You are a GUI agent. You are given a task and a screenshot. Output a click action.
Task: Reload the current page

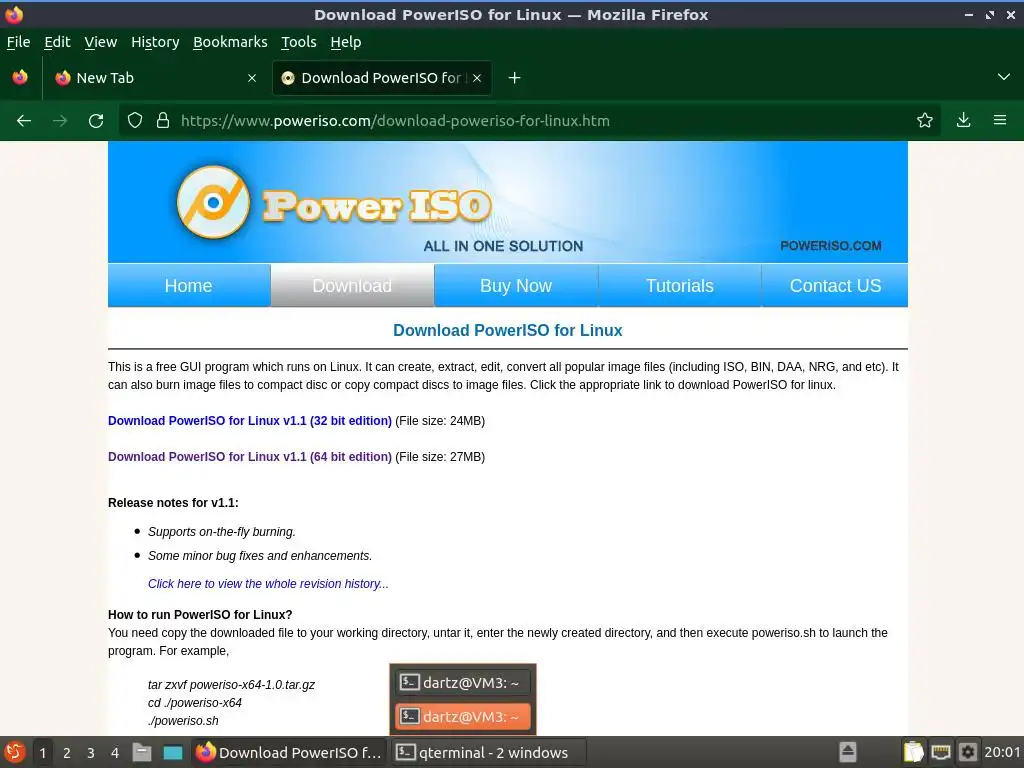coord(96,121)
